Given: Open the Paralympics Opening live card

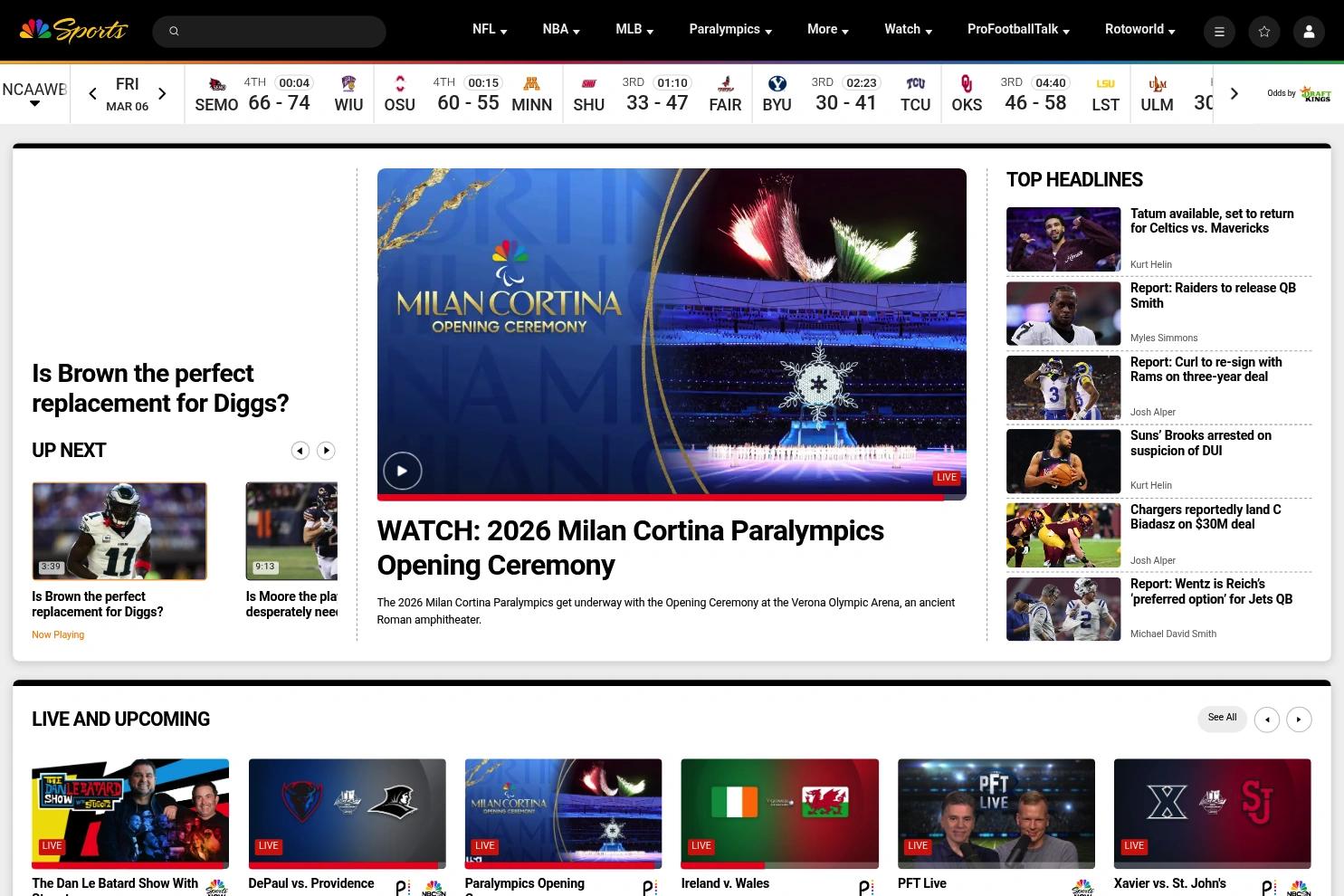Looking at the screenshot, I should point(564,814).
